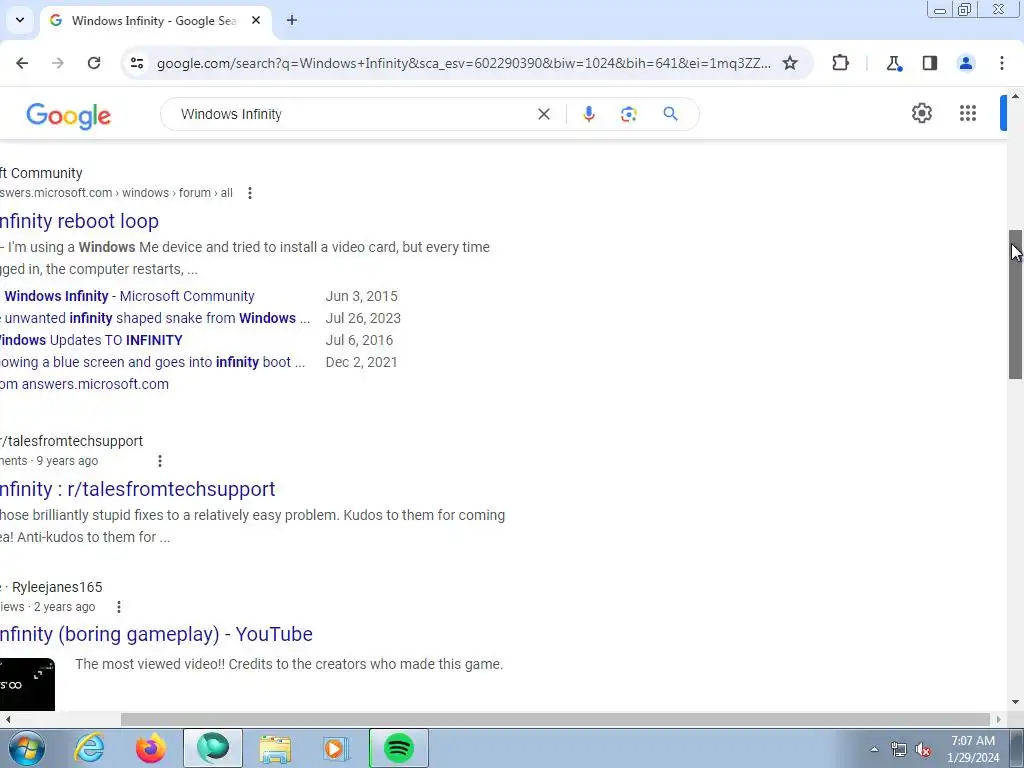Click the address bar URL

pyautogui.click(x=464, y=63)
